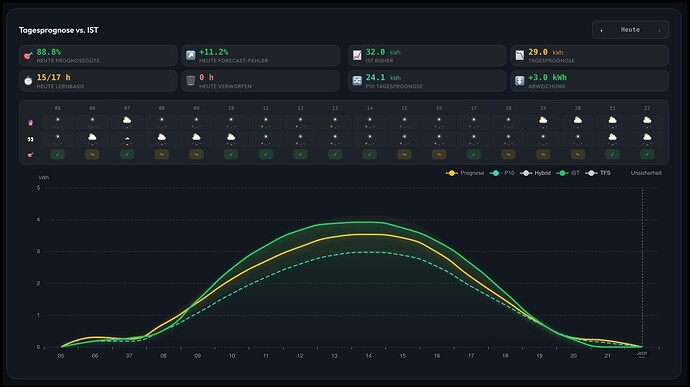Click the amber tilde badge for hour 06

[92, 155]
